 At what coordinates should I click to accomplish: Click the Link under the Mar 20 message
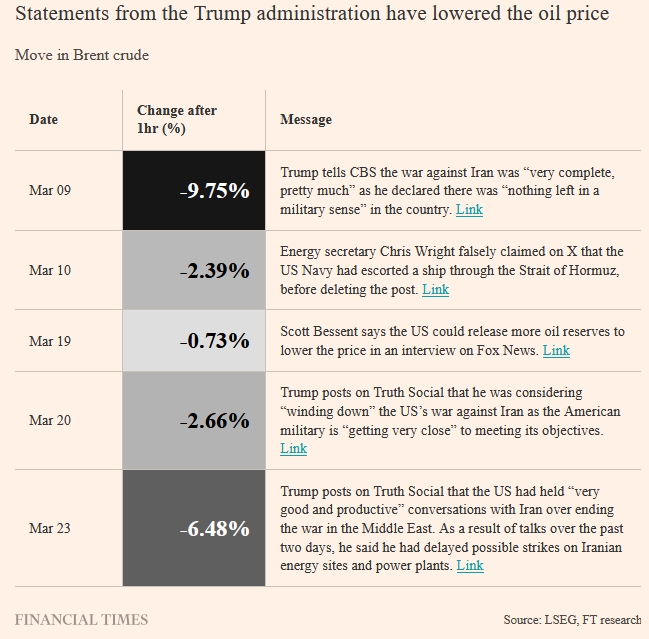coord(293,448)
